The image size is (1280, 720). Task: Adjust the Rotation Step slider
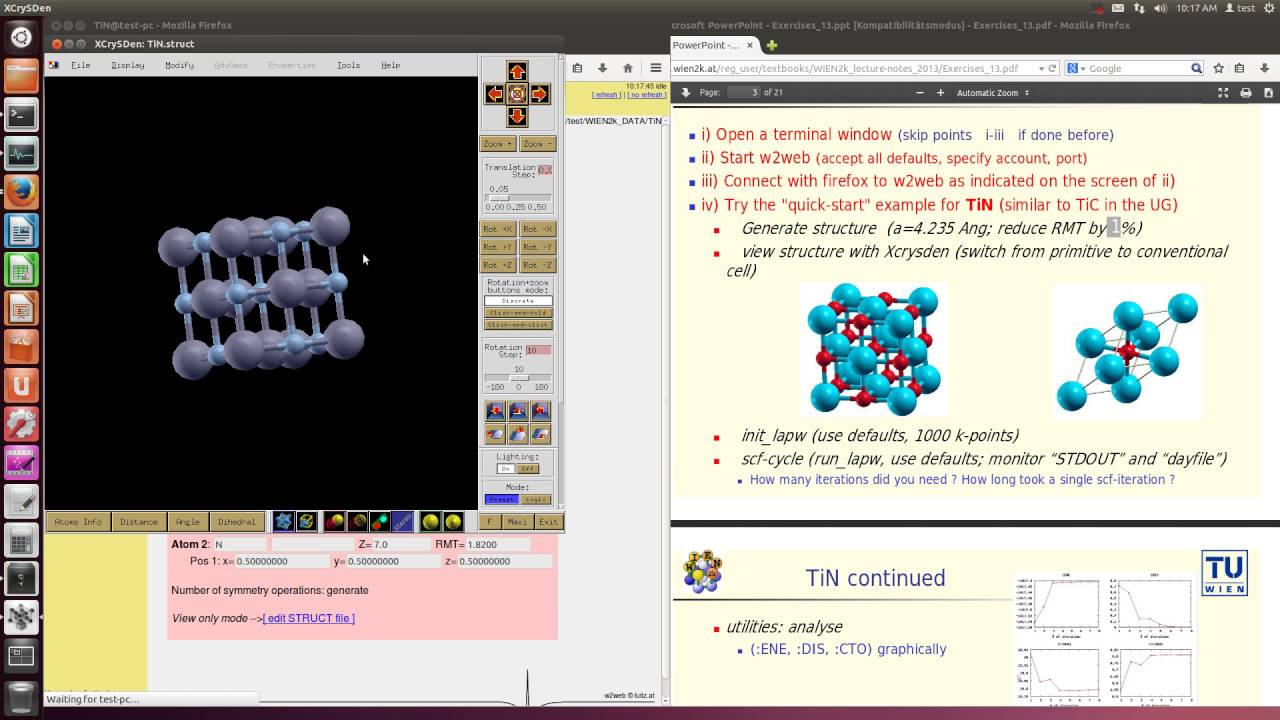click(x=518, y=377)
